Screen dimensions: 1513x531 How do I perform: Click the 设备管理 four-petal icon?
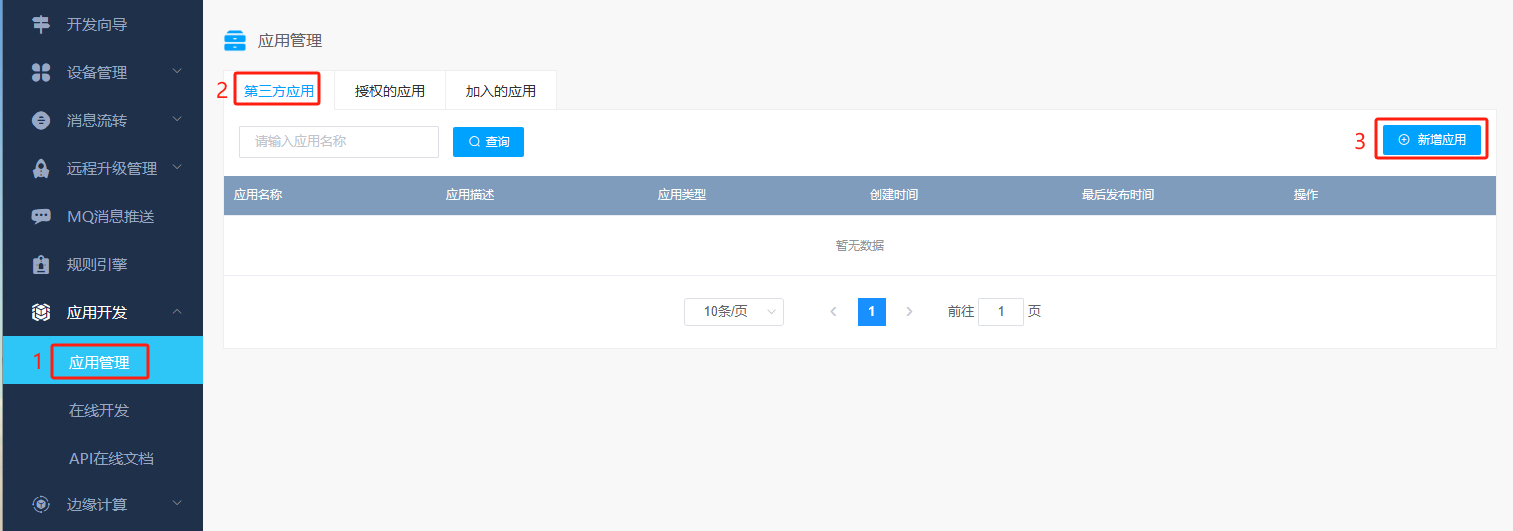[41, 72]
